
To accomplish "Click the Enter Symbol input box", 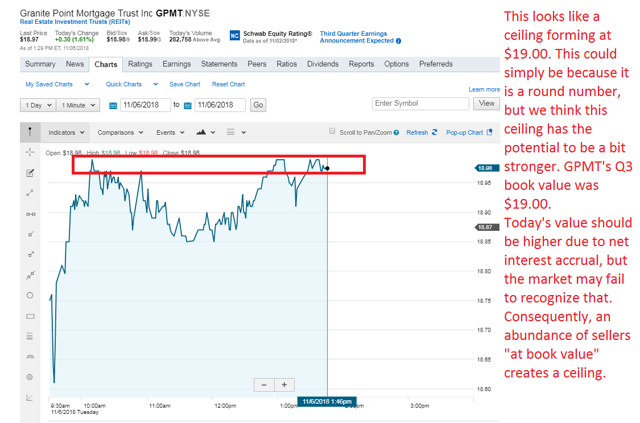I will tap(420, 103).
